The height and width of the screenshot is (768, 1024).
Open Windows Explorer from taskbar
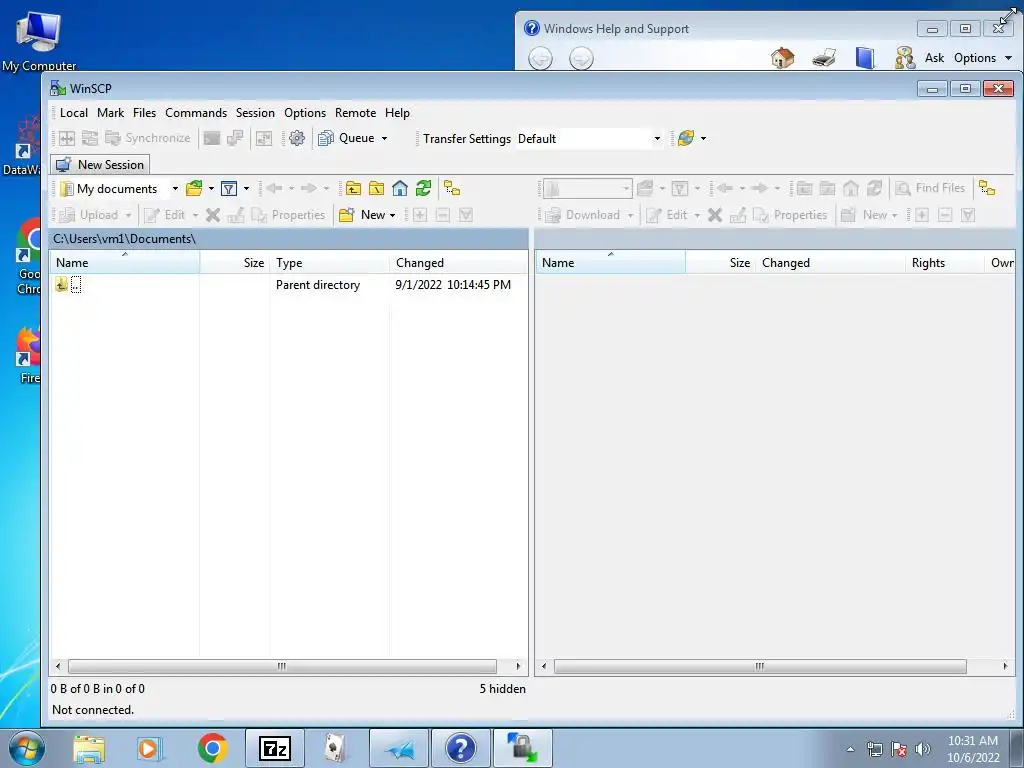coord(89,748)
